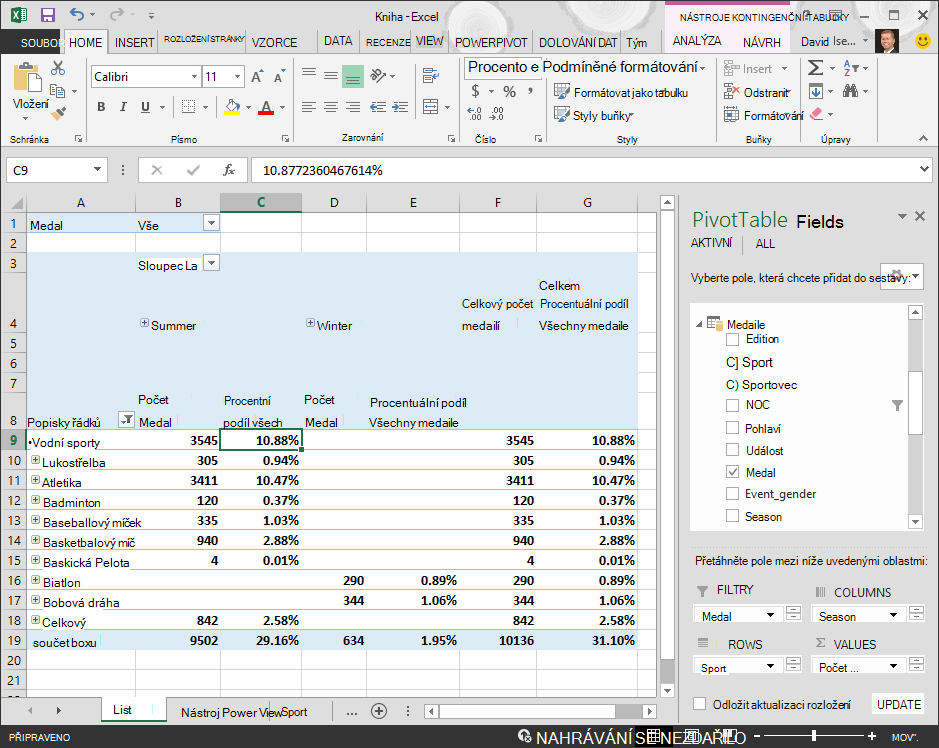Check the NOC field box
Screen dimensions: 939x748
point(732,405)
